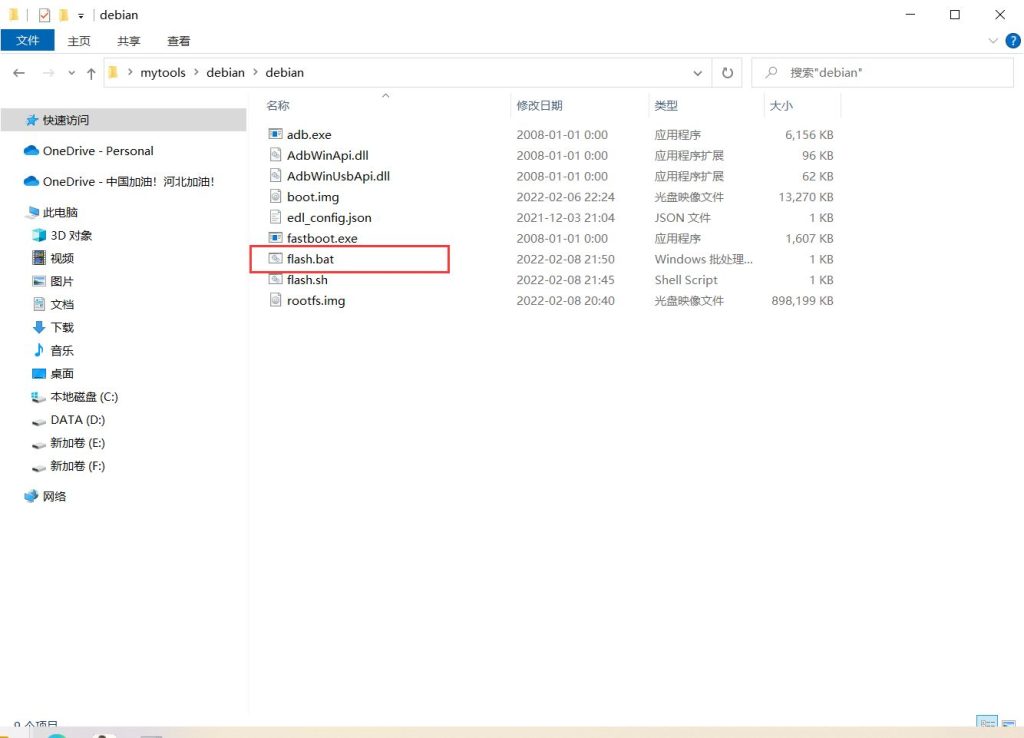Open 本地磁盘 (C:) drive
1024x738 pixels.
[74, 396]
